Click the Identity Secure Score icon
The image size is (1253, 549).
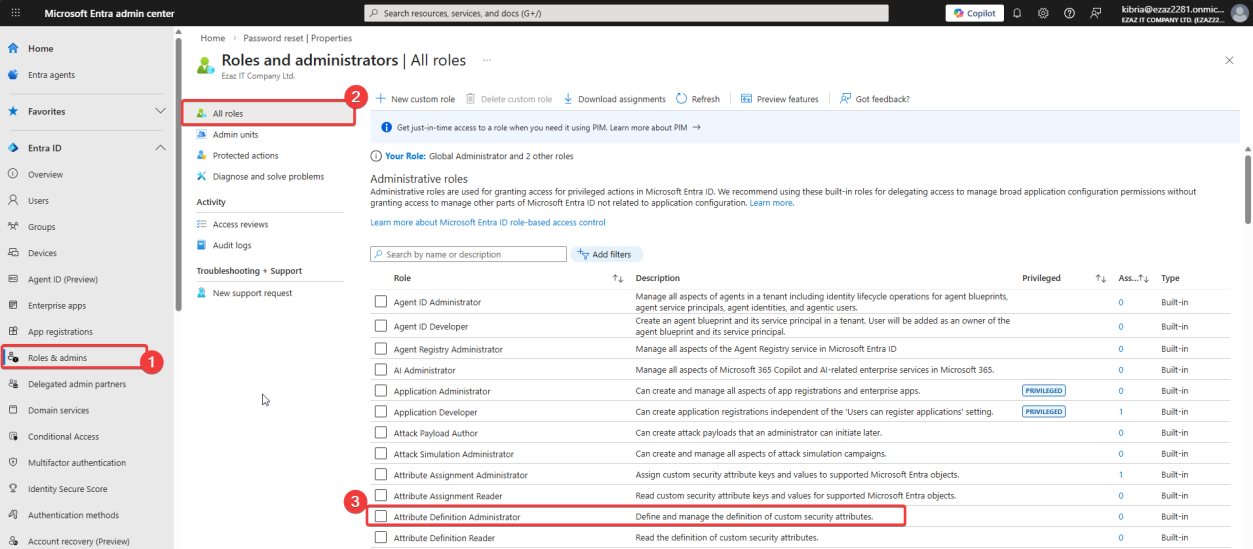click(x=13, y=489)
